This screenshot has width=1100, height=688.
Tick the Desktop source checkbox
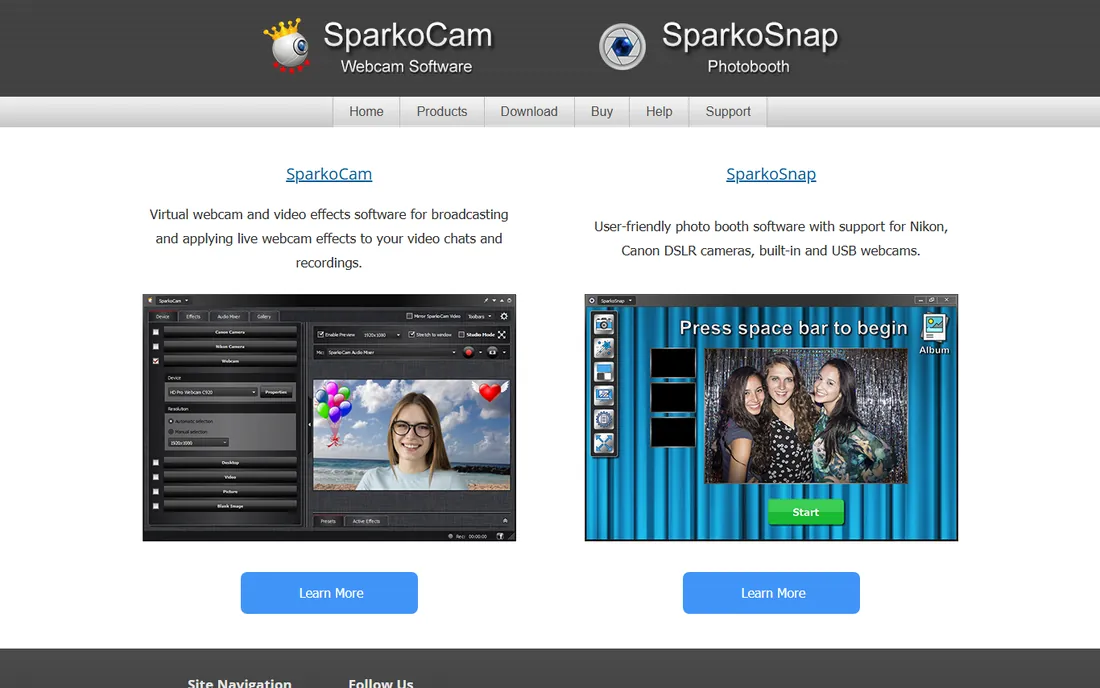[x=156, y=463]
